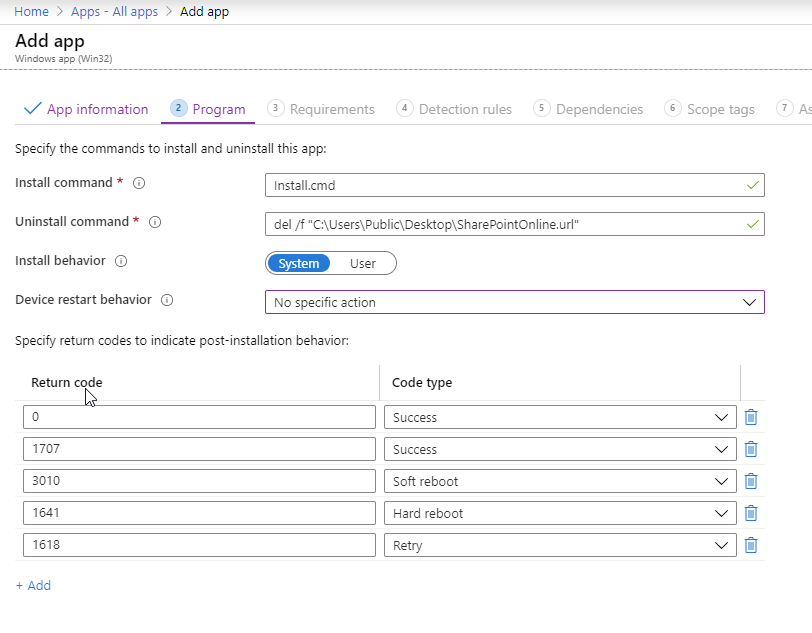Click the Windows app (Win32) subtitle

coord(64,59)
